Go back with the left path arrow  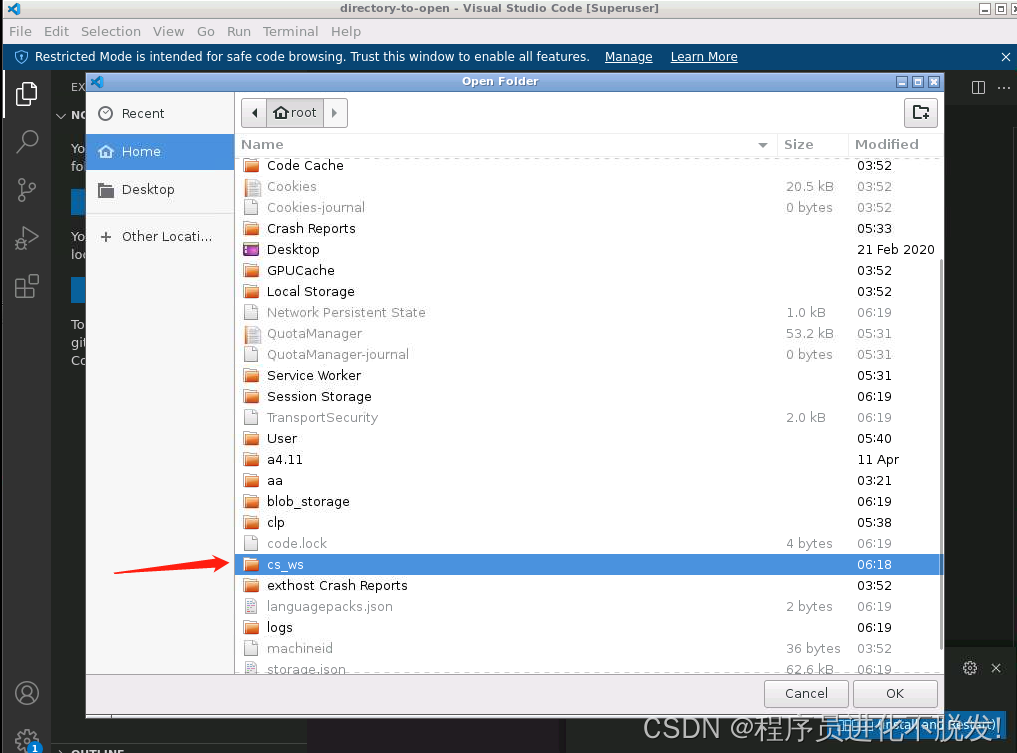click(x=254, y=113)
